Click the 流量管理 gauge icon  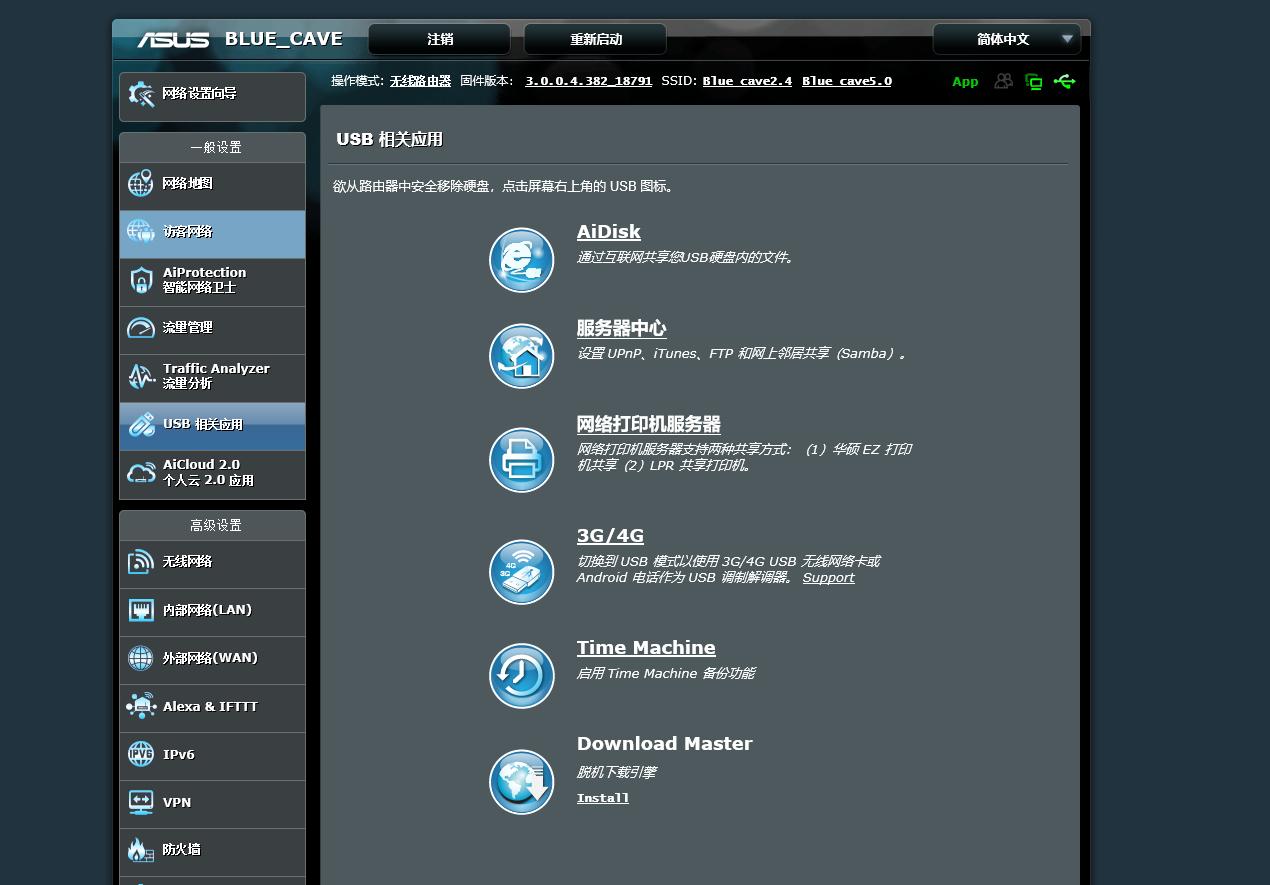[x=141, y=328]
